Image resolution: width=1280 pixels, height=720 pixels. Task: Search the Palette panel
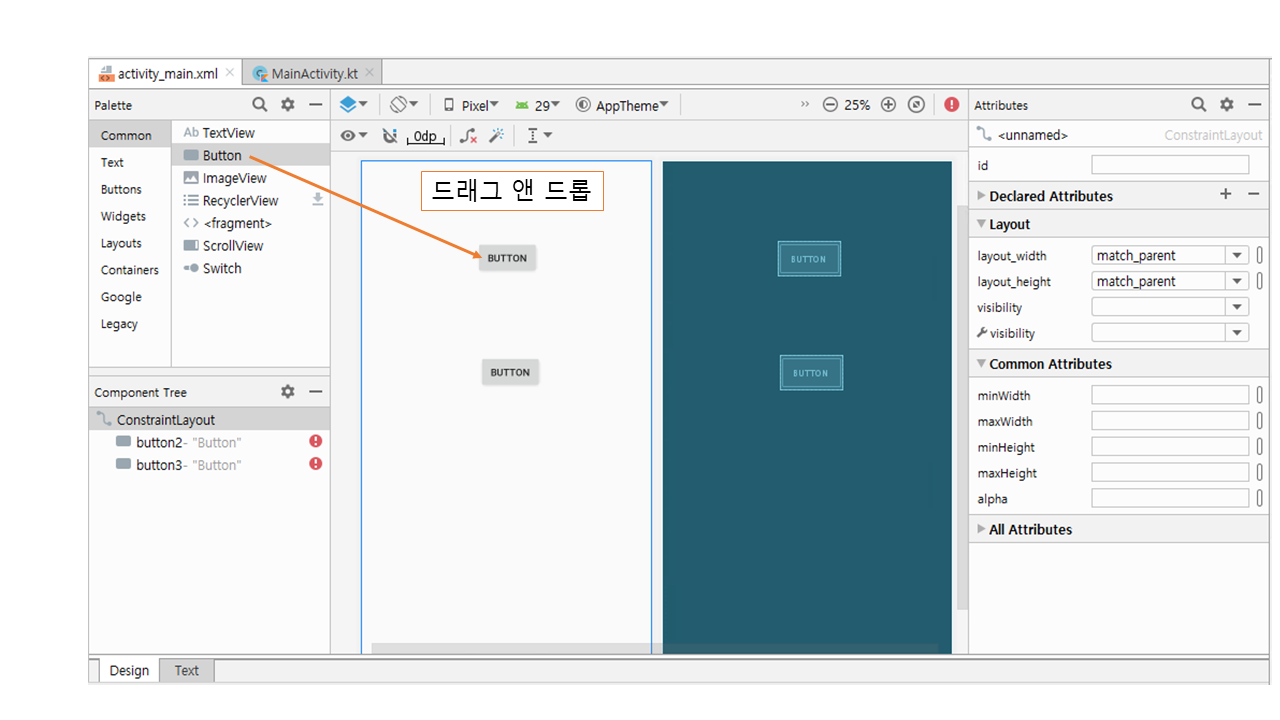tap(259, 105)
